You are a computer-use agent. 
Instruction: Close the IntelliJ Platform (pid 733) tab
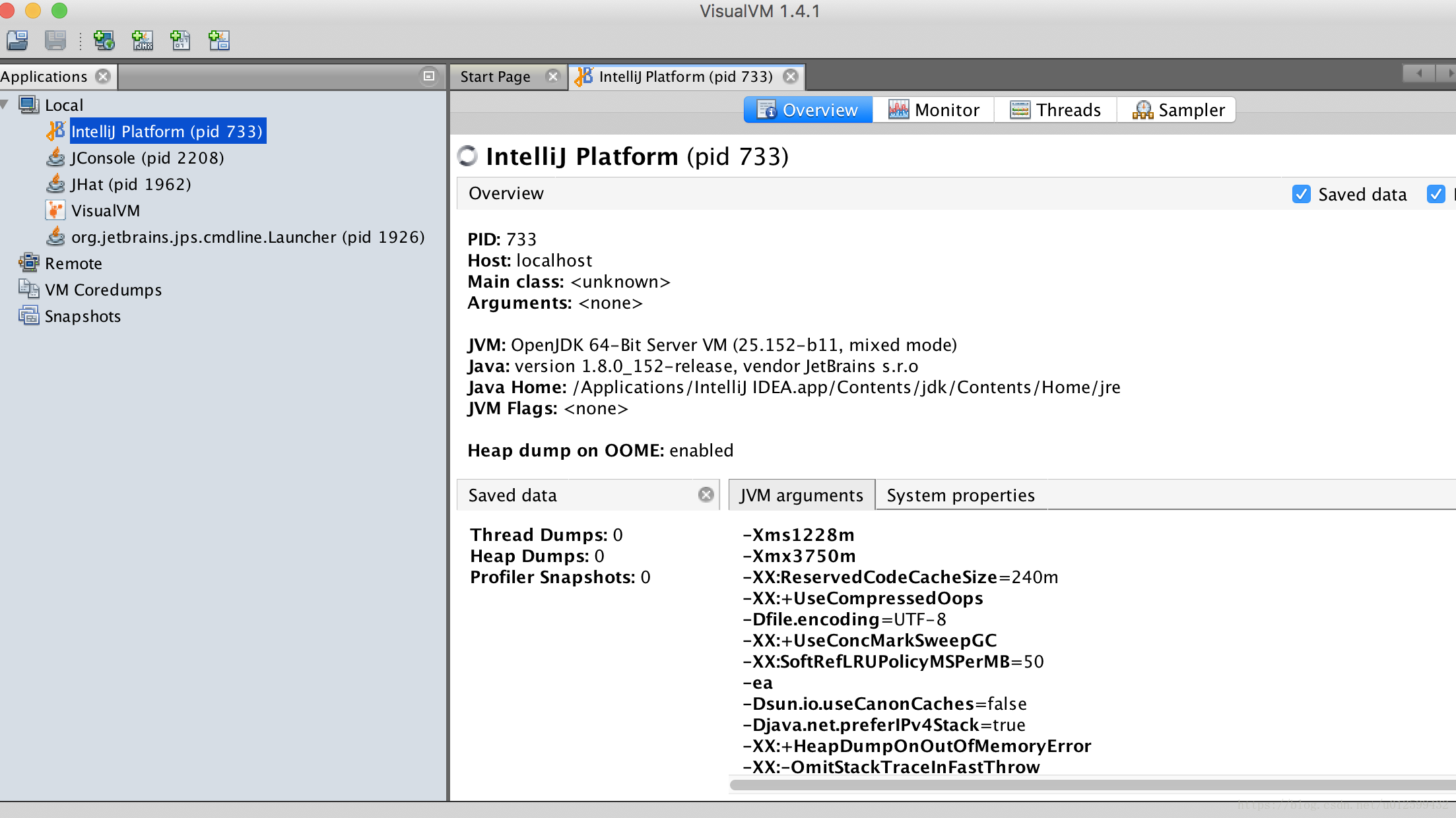coord(790,77)
